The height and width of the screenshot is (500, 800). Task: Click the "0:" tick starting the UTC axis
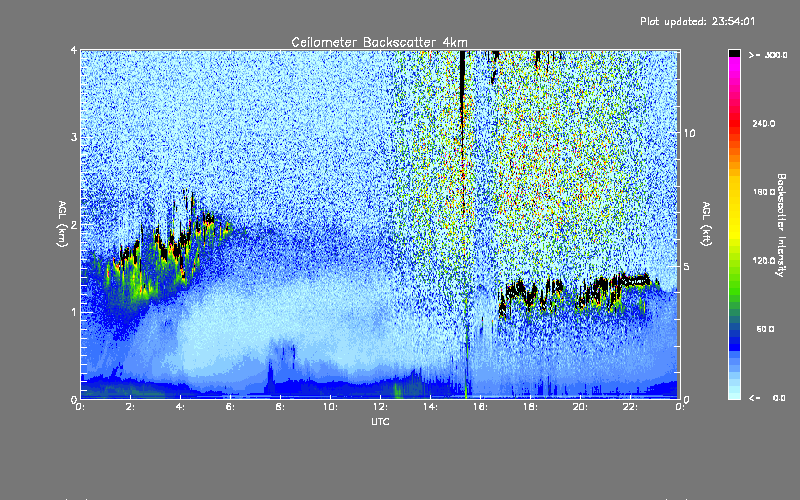(80, 407)
